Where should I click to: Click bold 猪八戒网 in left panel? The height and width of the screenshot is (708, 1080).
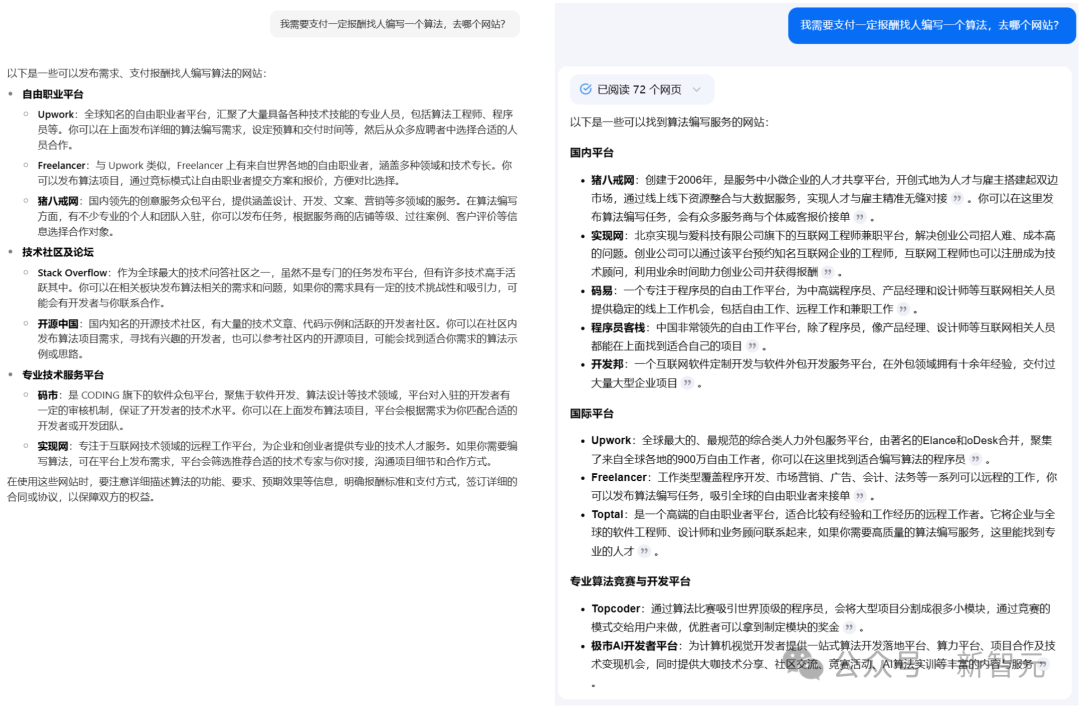click(x=58, y=201)
